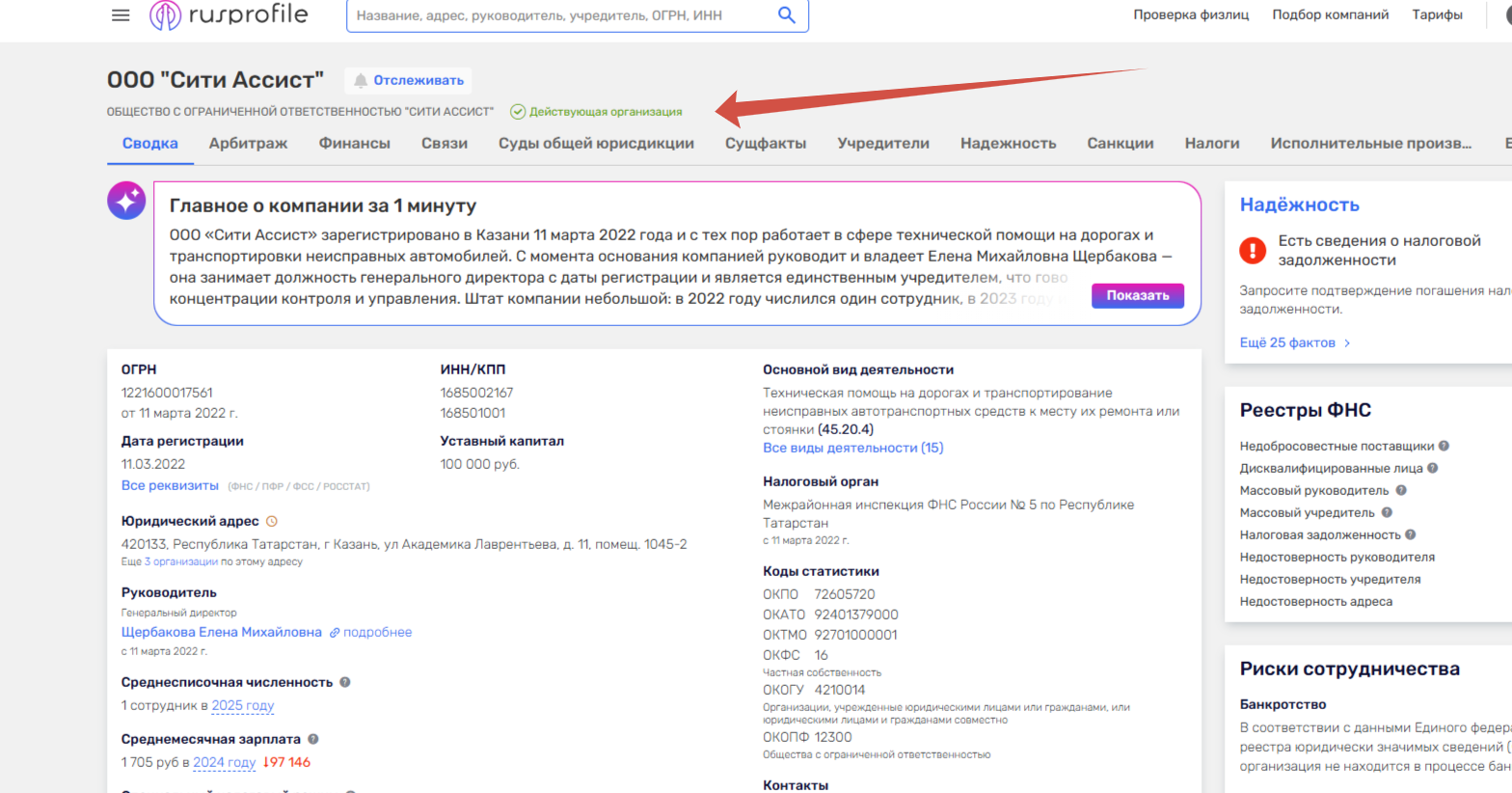Screen dimensions: 1512x793
Task: Switch to the Сводка tab
Action: [149, 143]
